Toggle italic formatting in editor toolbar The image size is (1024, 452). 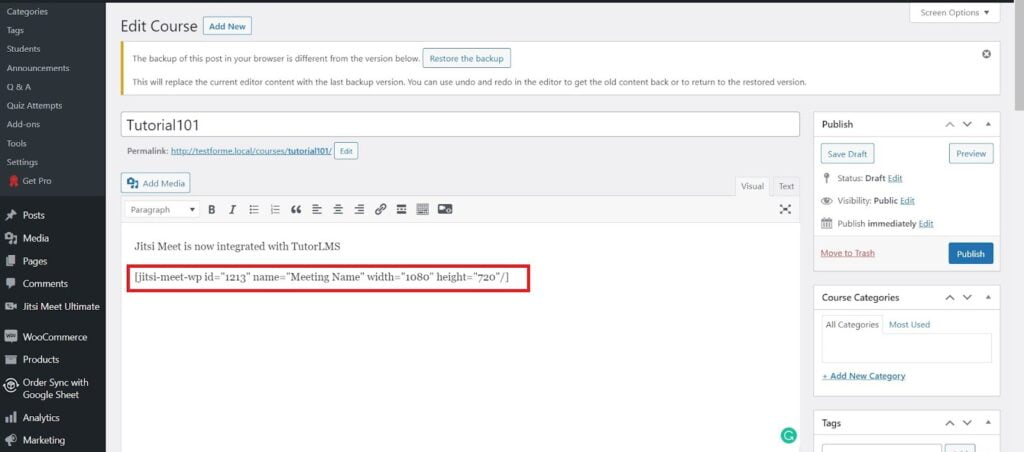232,210
